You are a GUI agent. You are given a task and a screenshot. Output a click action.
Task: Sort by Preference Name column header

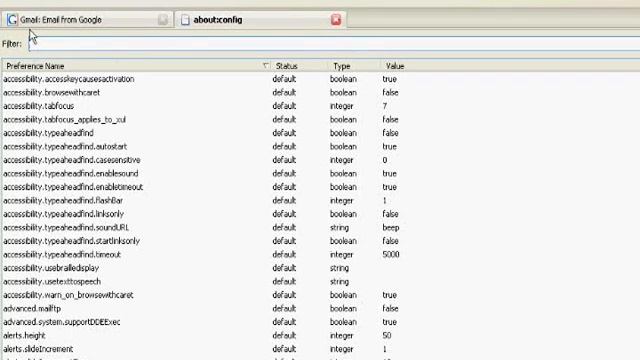coord(136,66)
